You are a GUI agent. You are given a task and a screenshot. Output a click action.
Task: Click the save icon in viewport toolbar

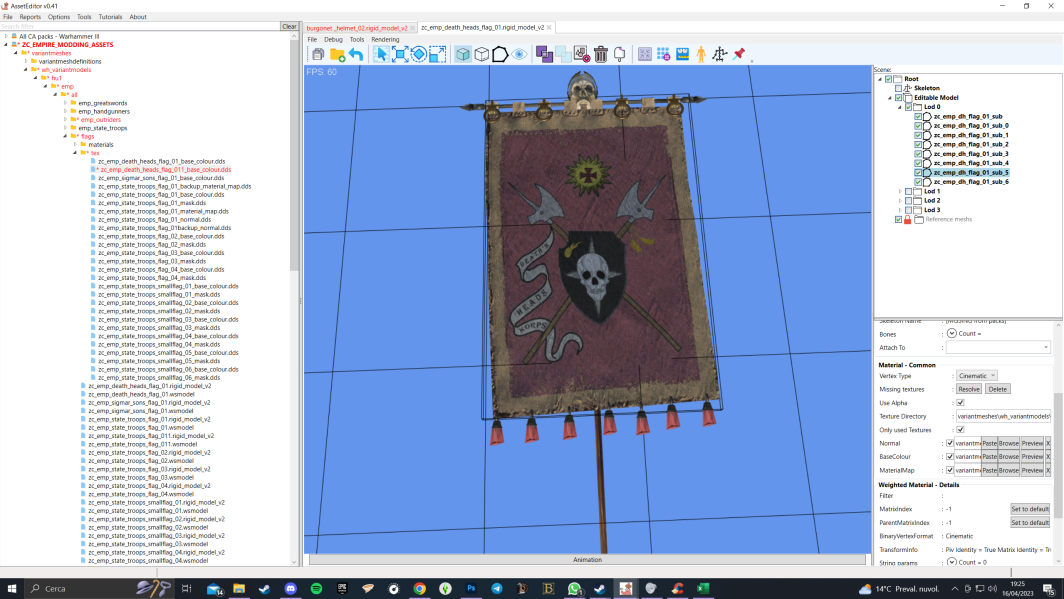pyautogui.click(x=318, y=54)
